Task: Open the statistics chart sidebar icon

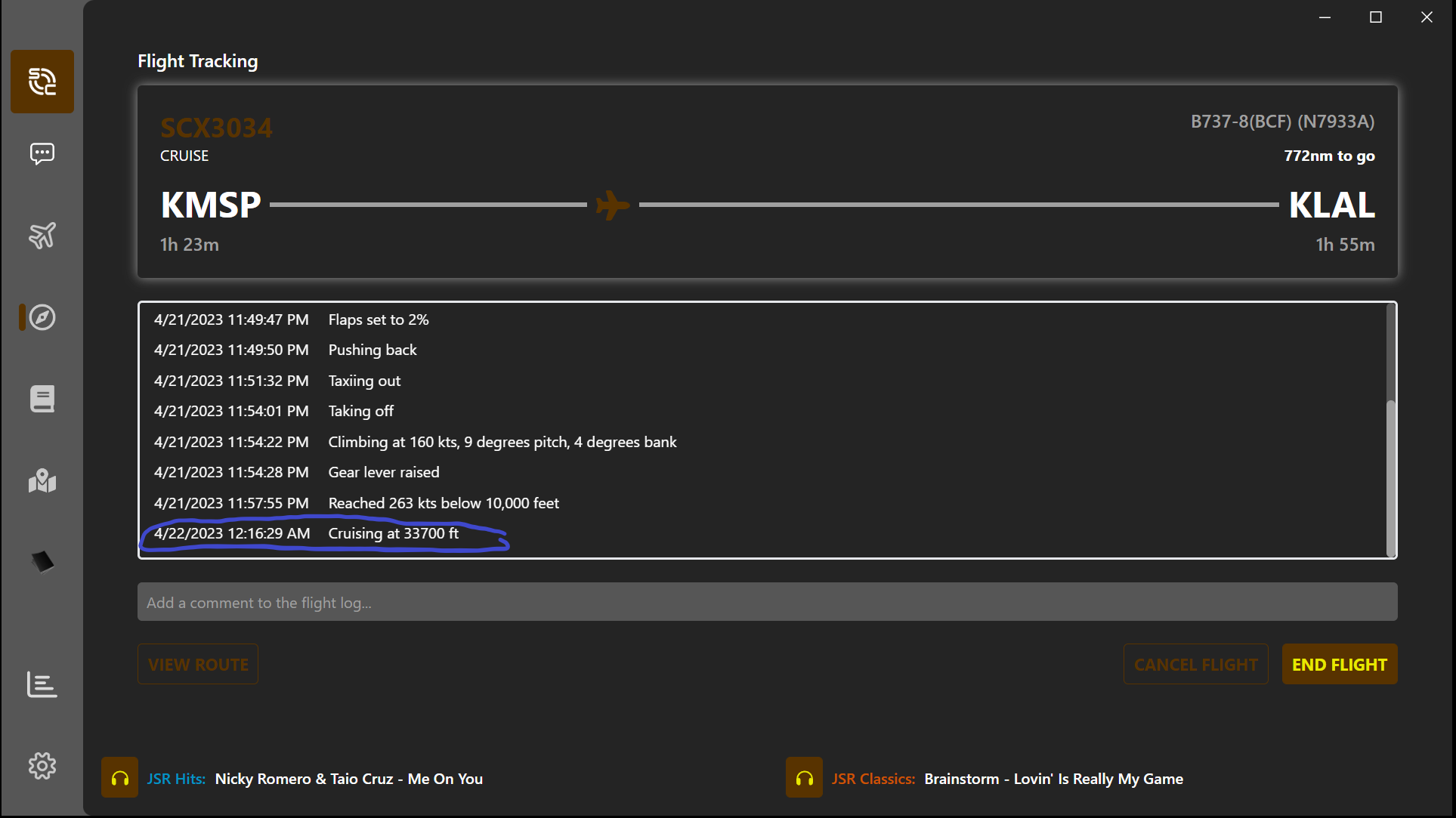Action: click(42, 684)
